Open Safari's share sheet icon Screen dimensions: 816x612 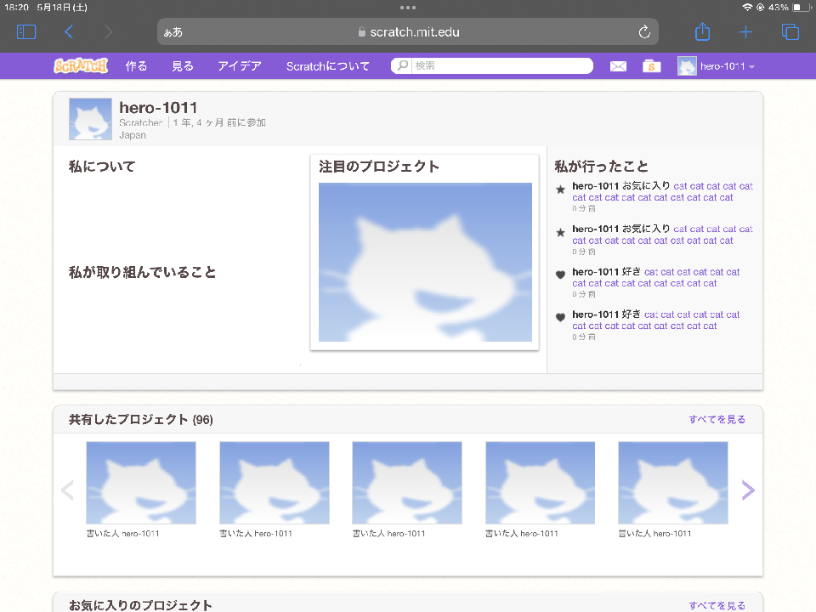coord(702,32)
